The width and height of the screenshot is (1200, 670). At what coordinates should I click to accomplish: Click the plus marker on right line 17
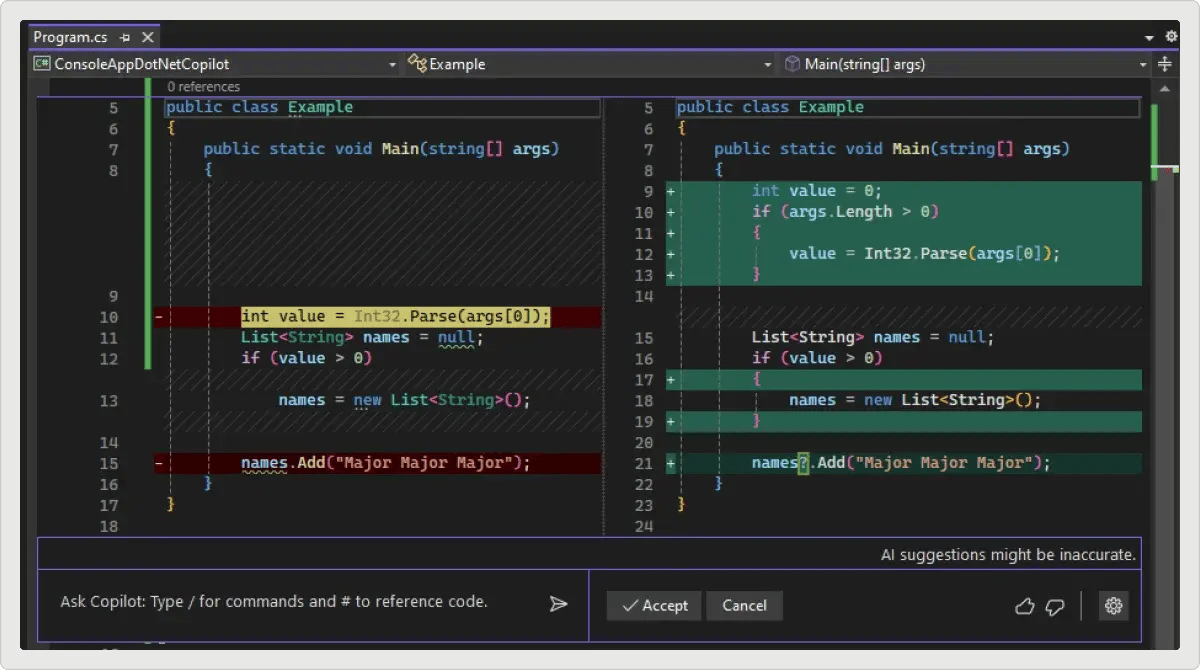click(x=670, y=380)
